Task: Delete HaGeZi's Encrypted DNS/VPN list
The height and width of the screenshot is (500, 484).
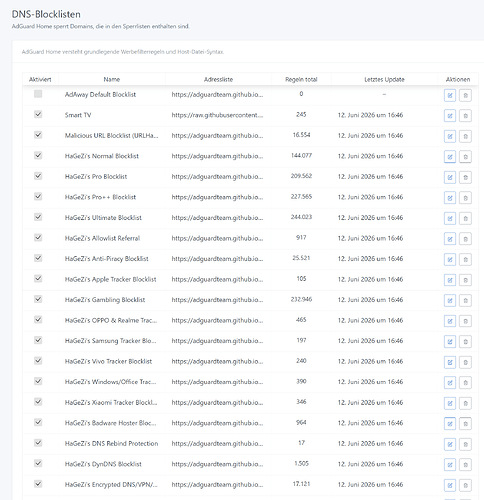Action: click(465, 485)
